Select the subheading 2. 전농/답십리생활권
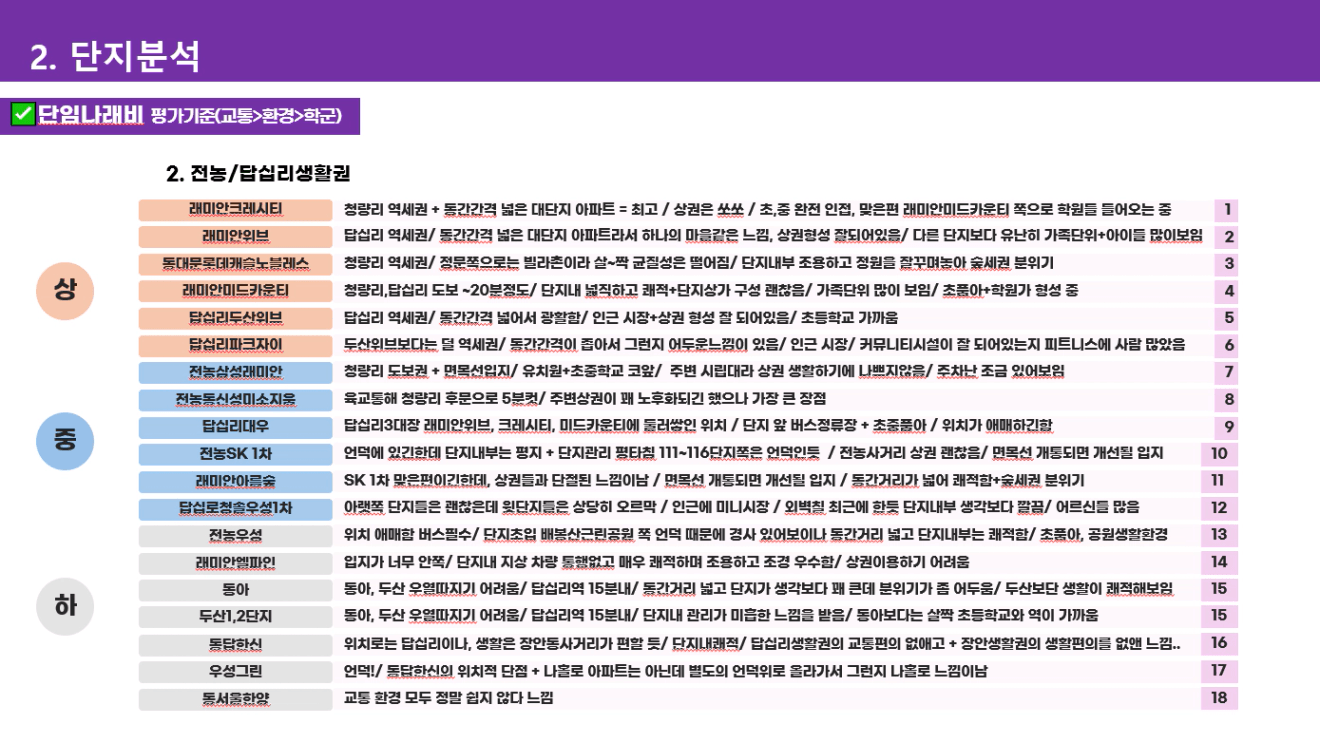This screenshot has width=1320, height=743. coord(258,173)
